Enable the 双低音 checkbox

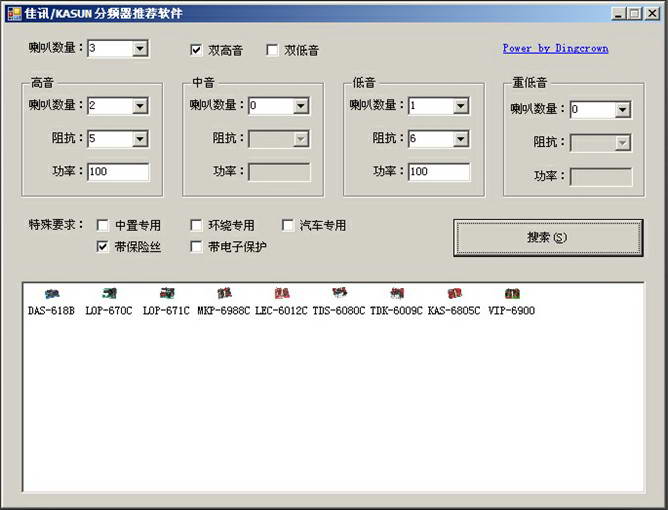click(x=273, y=49)
